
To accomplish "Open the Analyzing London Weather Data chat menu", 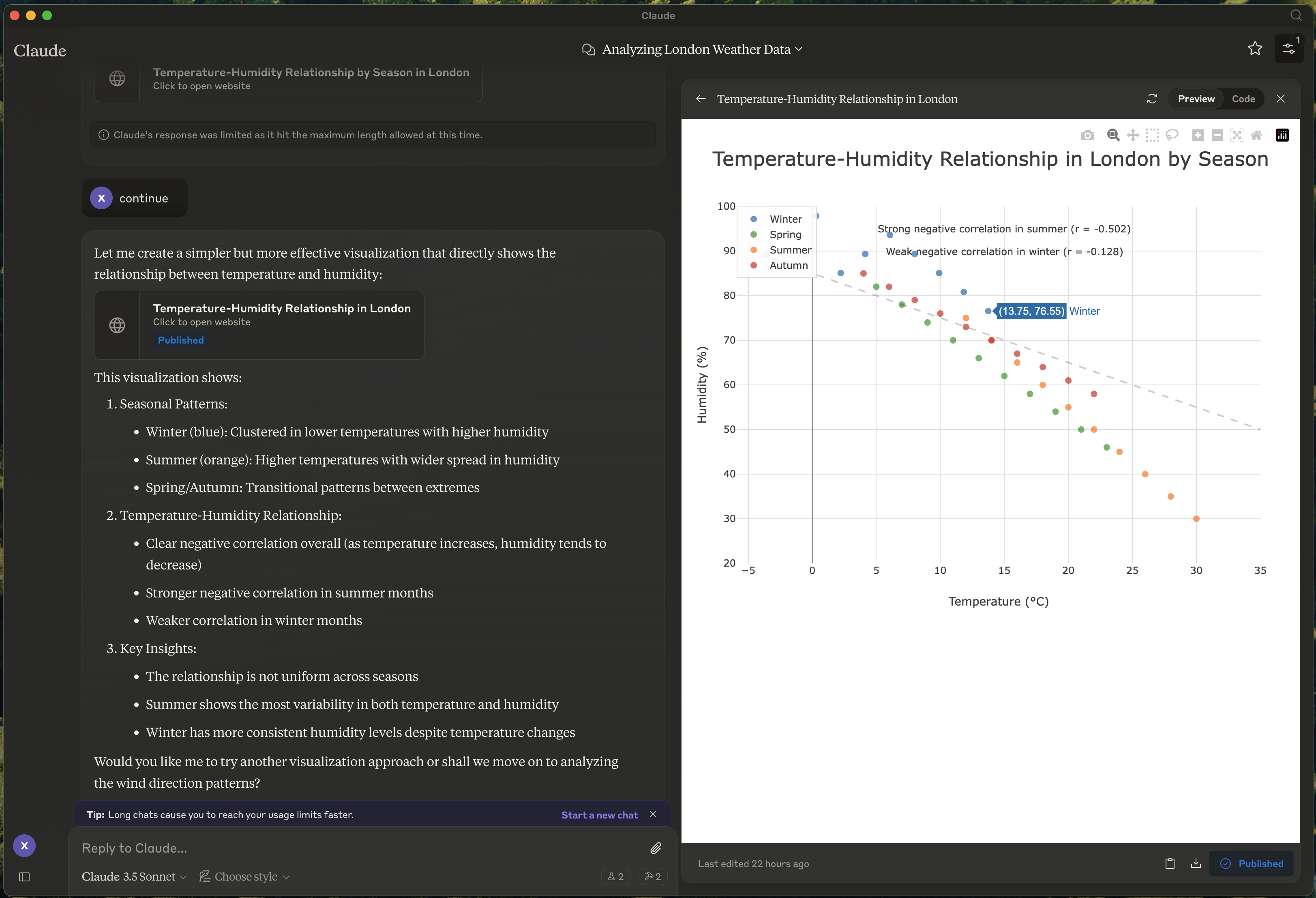I will pos(695,49).
